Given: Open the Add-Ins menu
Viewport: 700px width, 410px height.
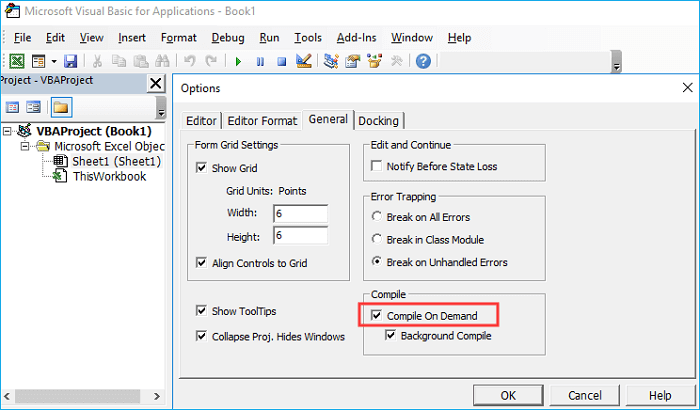Looking at the screenshot, I should pos(356,38).
